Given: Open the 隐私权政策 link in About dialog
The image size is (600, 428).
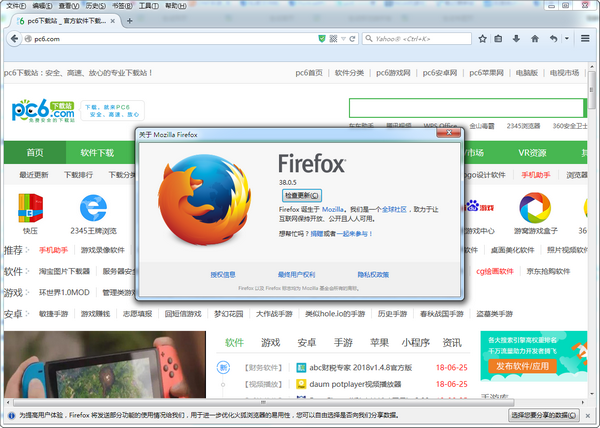Looking at the screenshot, I should click(x=373, y=273).
